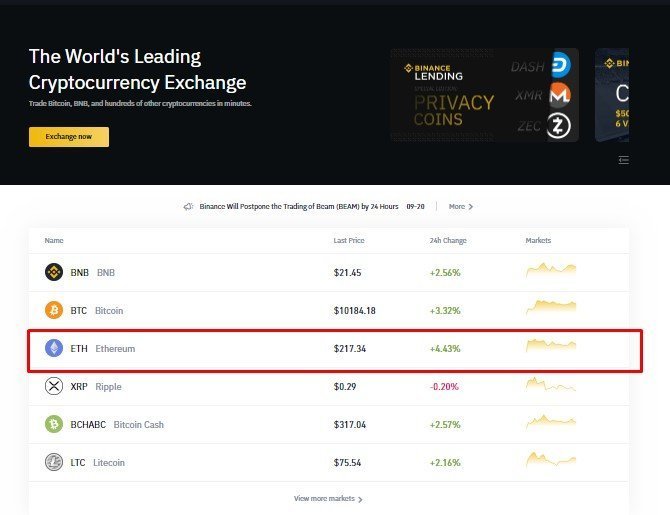Sort by the Last Price column header
The image size is (670, 515).
(349, 240)
